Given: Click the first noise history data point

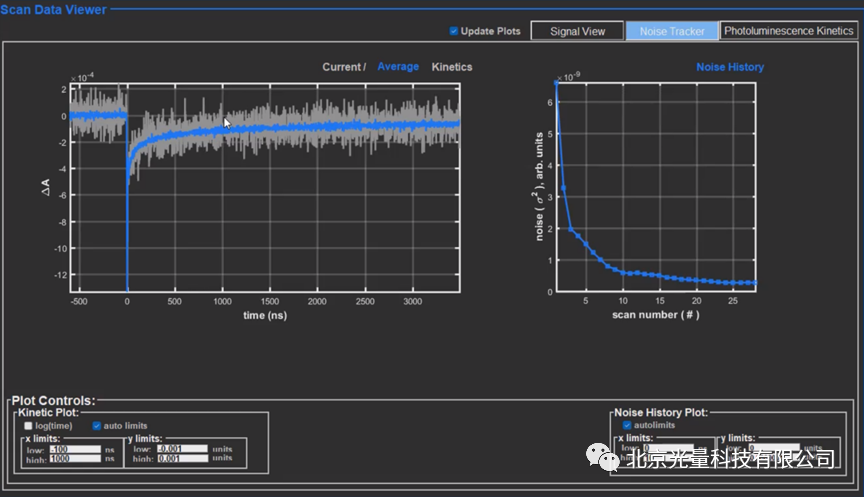Looking at the screenshot, I should click(x=557, y=83).
